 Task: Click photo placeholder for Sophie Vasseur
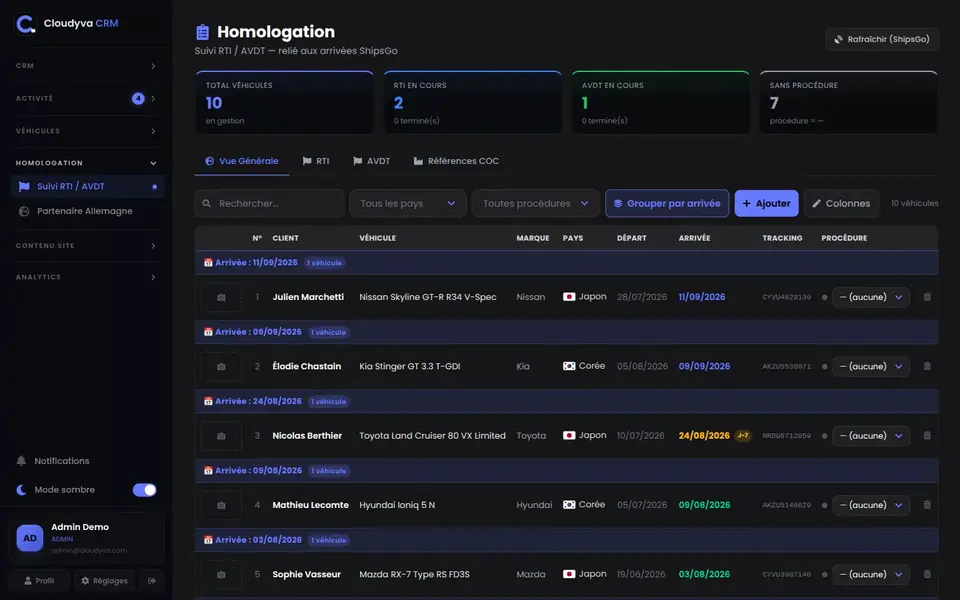click(221, 574)
